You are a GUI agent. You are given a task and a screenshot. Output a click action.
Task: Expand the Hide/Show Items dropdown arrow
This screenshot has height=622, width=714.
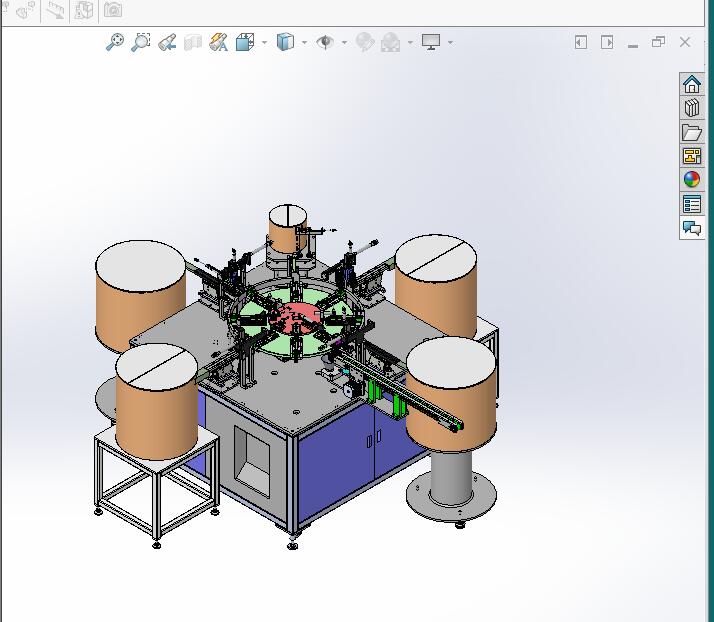(344, 43)
